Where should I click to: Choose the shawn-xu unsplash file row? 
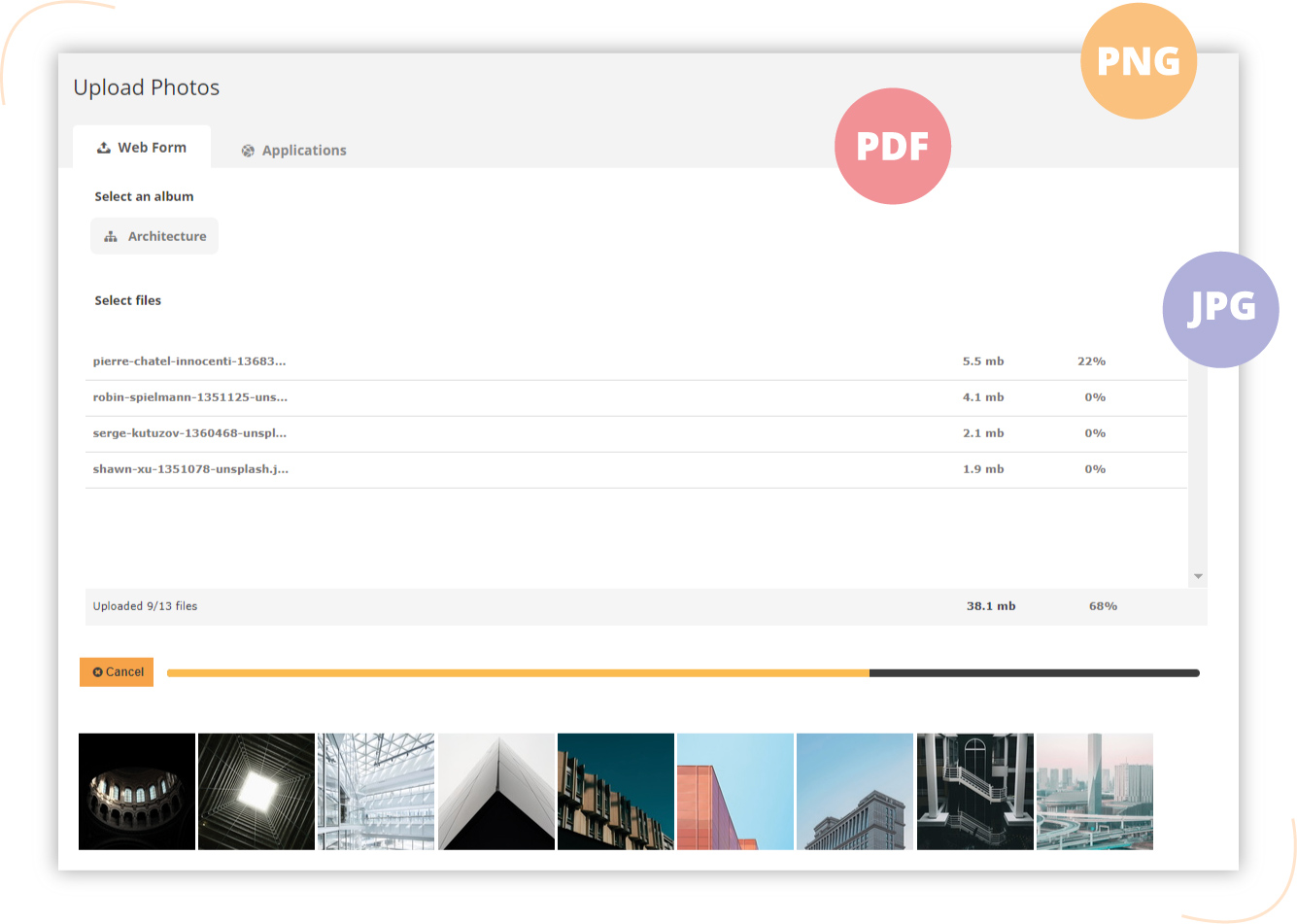[x=190, y=469]
